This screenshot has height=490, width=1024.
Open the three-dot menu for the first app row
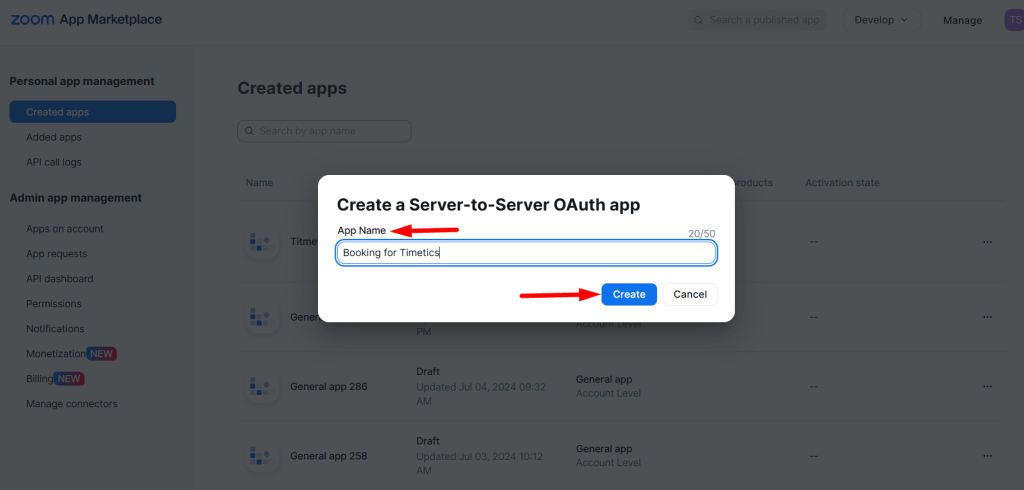point(987,242)
